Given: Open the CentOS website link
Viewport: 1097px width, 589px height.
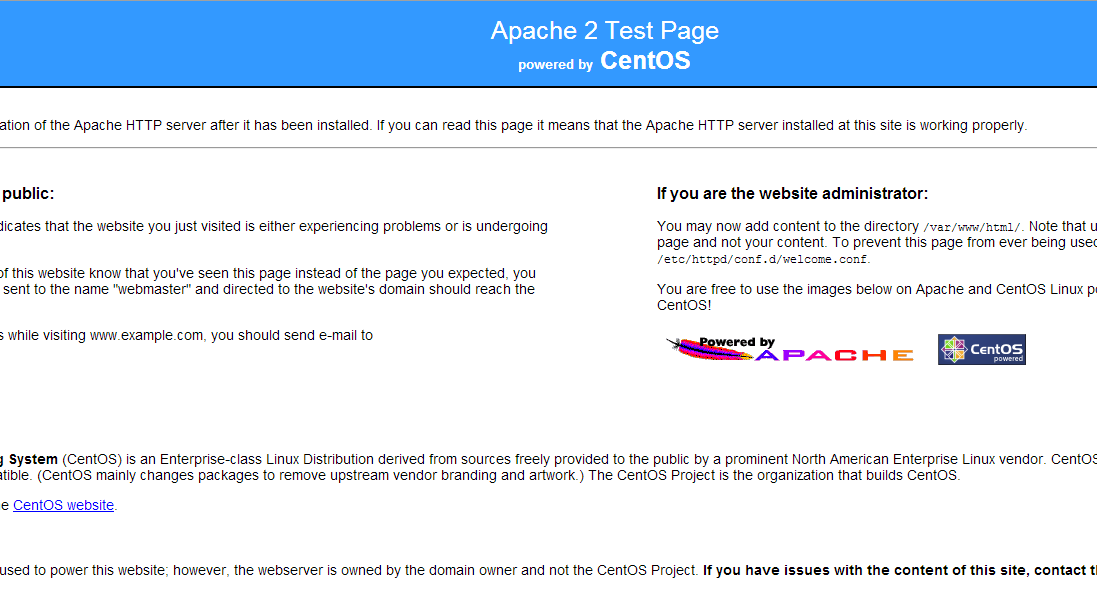Looking at the screenshot, I should tap(63, 505).
